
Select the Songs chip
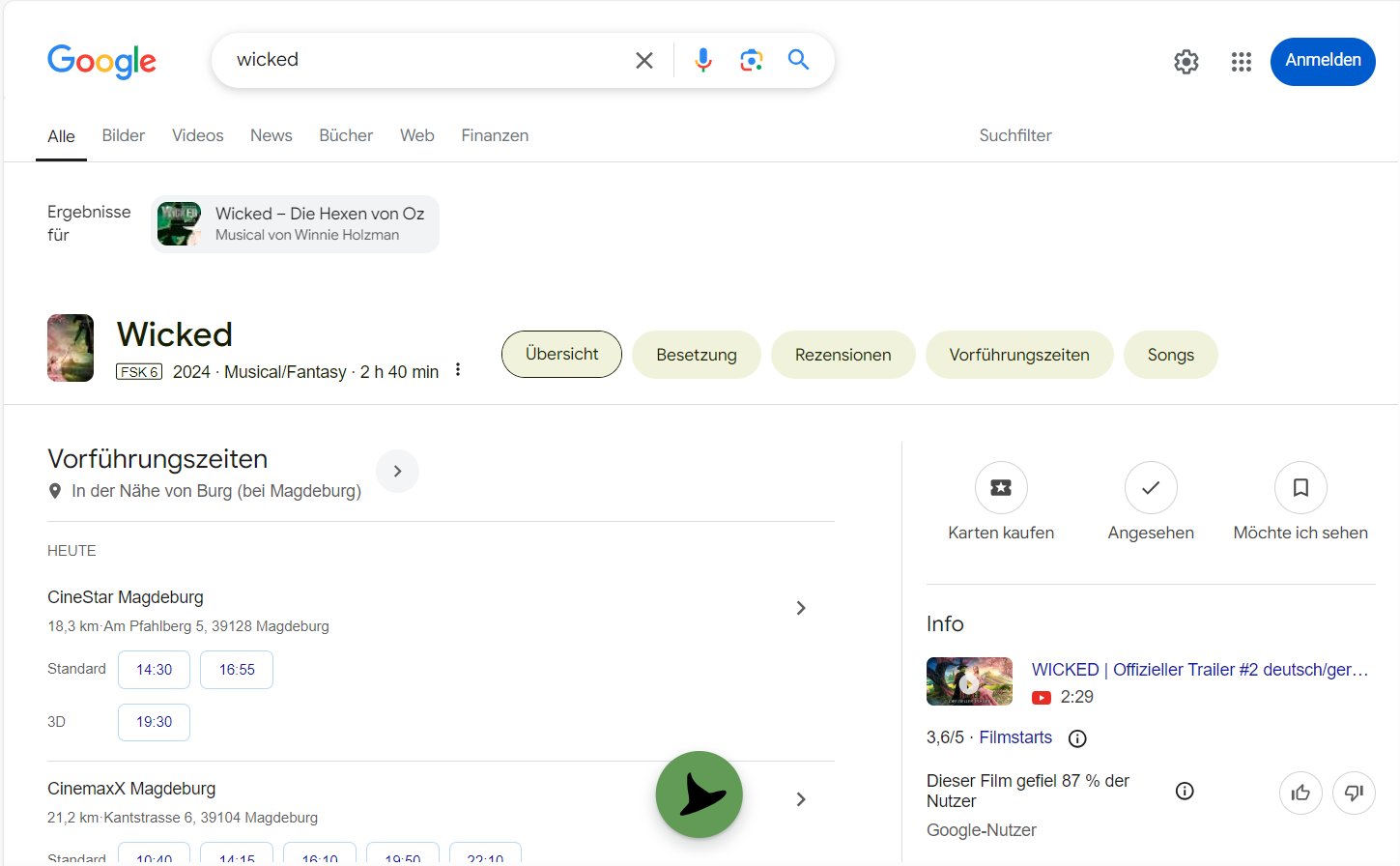(1171, 355)
